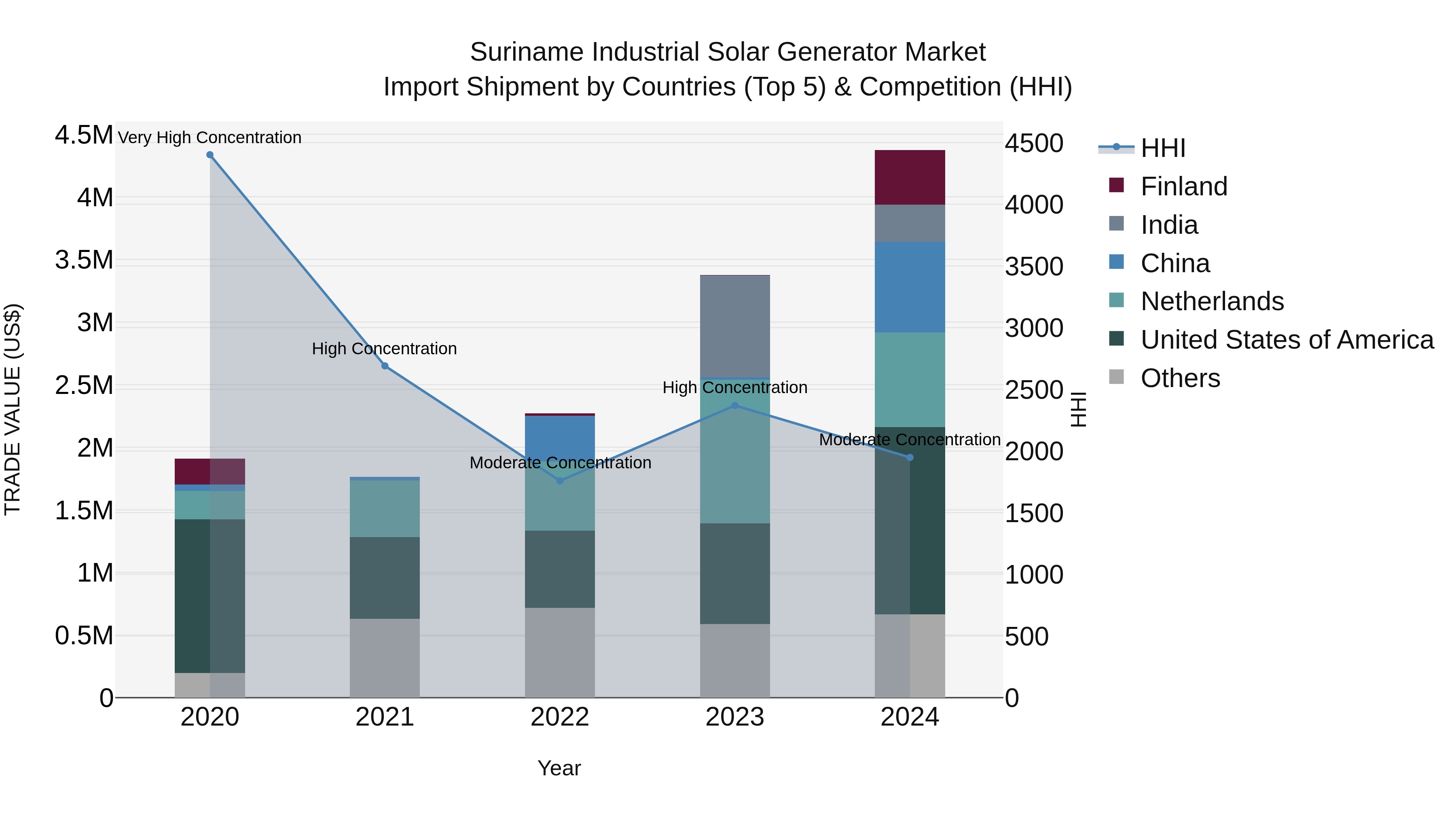Click Netherlands segment of 2021 bar
The image size is (1456, 819).
click(x=385, y=509)
